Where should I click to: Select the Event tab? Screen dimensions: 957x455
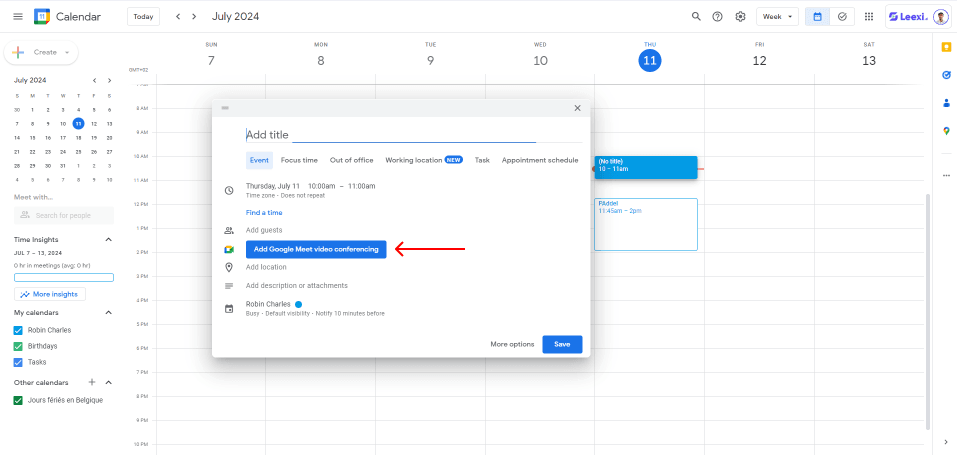[x=259, y=160]
